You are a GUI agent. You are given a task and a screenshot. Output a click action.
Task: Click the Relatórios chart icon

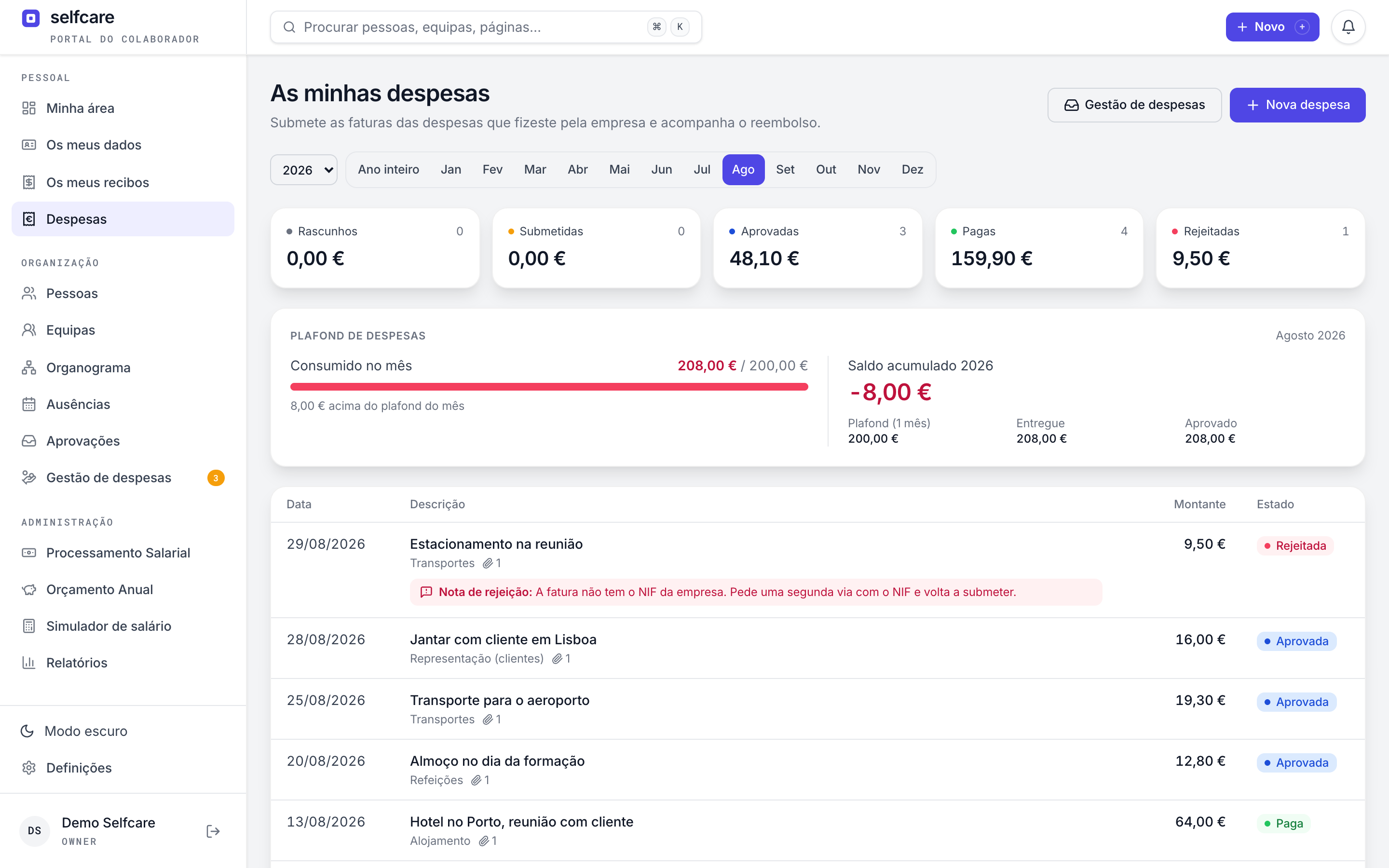29,663
